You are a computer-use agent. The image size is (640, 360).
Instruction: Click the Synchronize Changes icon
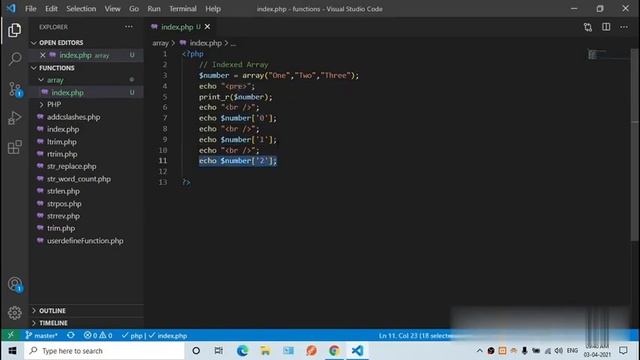point(71,336)
